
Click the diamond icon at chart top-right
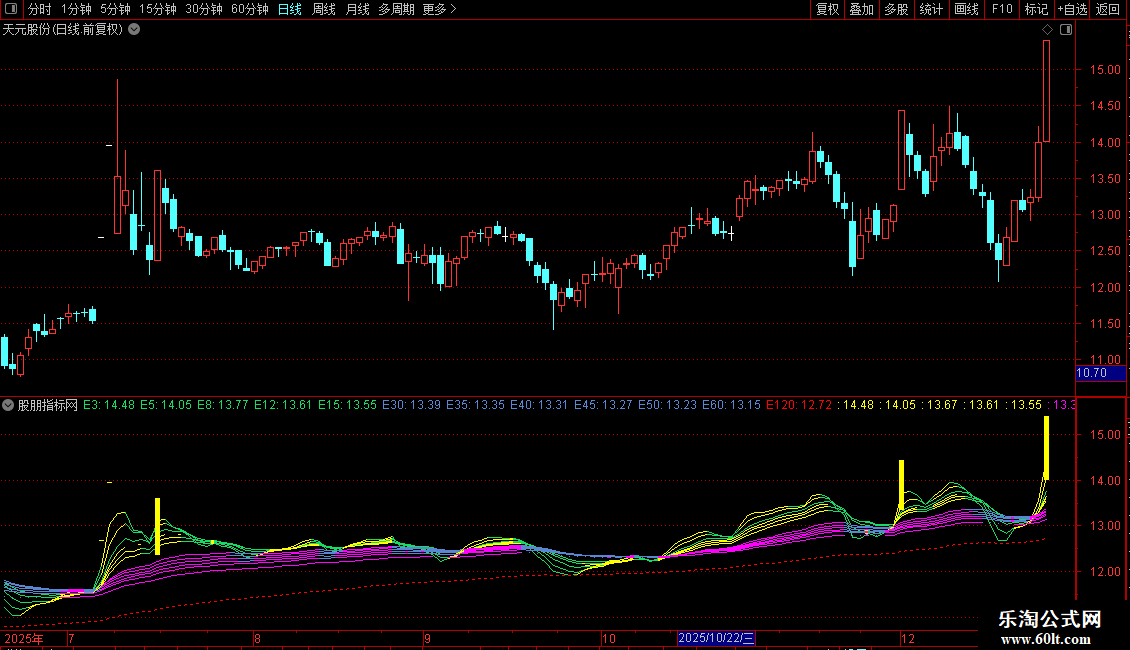pyautogui.click(x=1048, y=30)
